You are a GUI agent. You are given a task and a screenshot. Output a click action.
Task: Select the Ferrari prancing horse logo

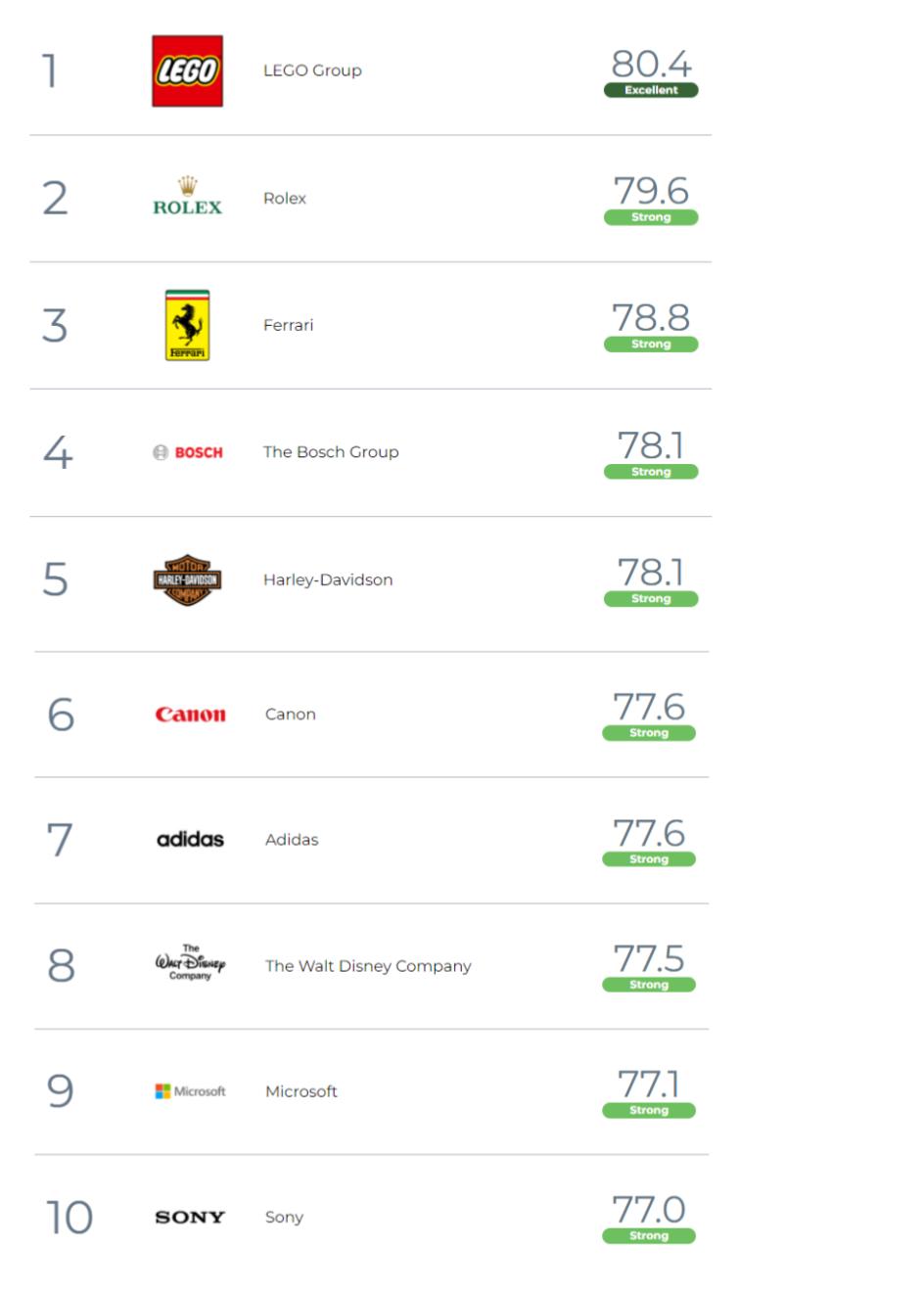[187, 325]
